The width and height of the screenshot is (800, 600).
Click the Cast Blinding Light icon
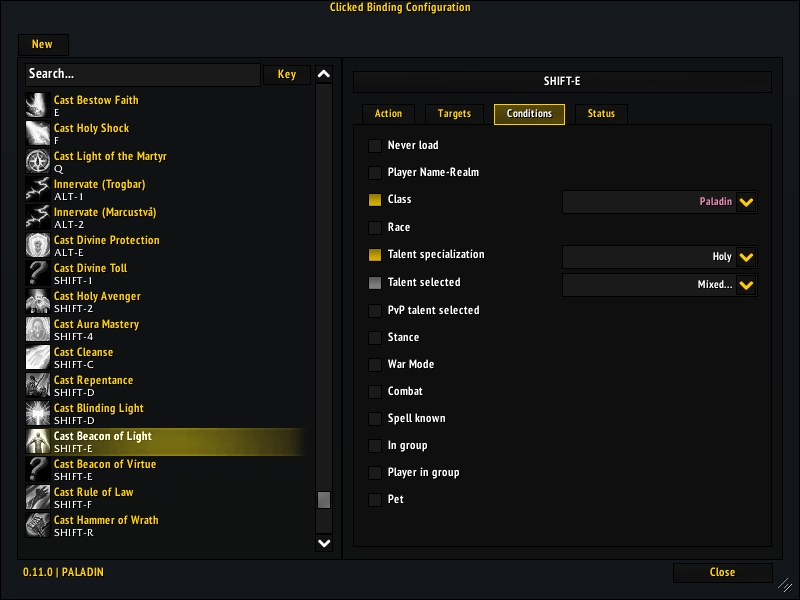click(38, 413)
